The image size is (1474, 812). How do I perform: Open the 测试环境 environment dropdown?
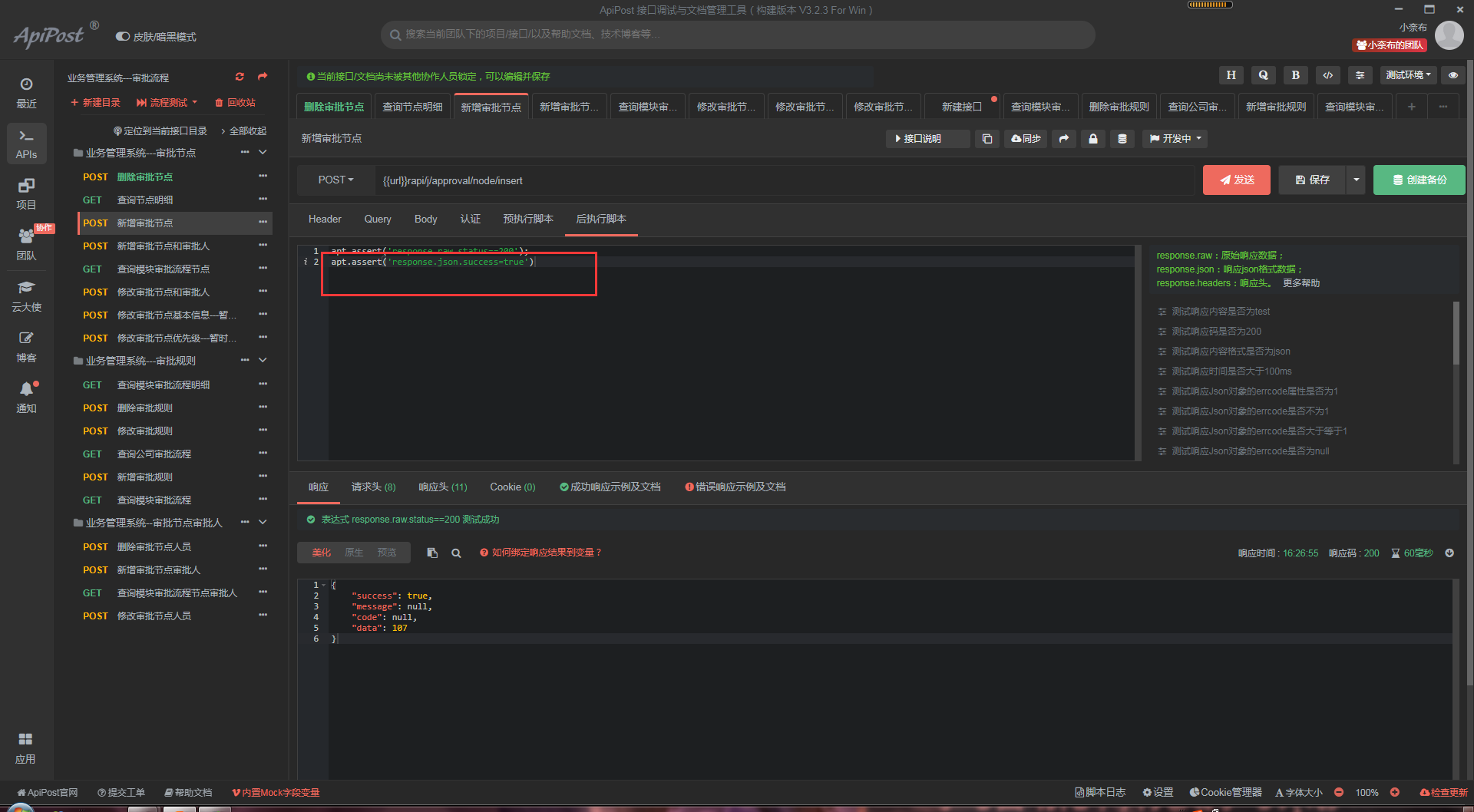pos(1408,75)
